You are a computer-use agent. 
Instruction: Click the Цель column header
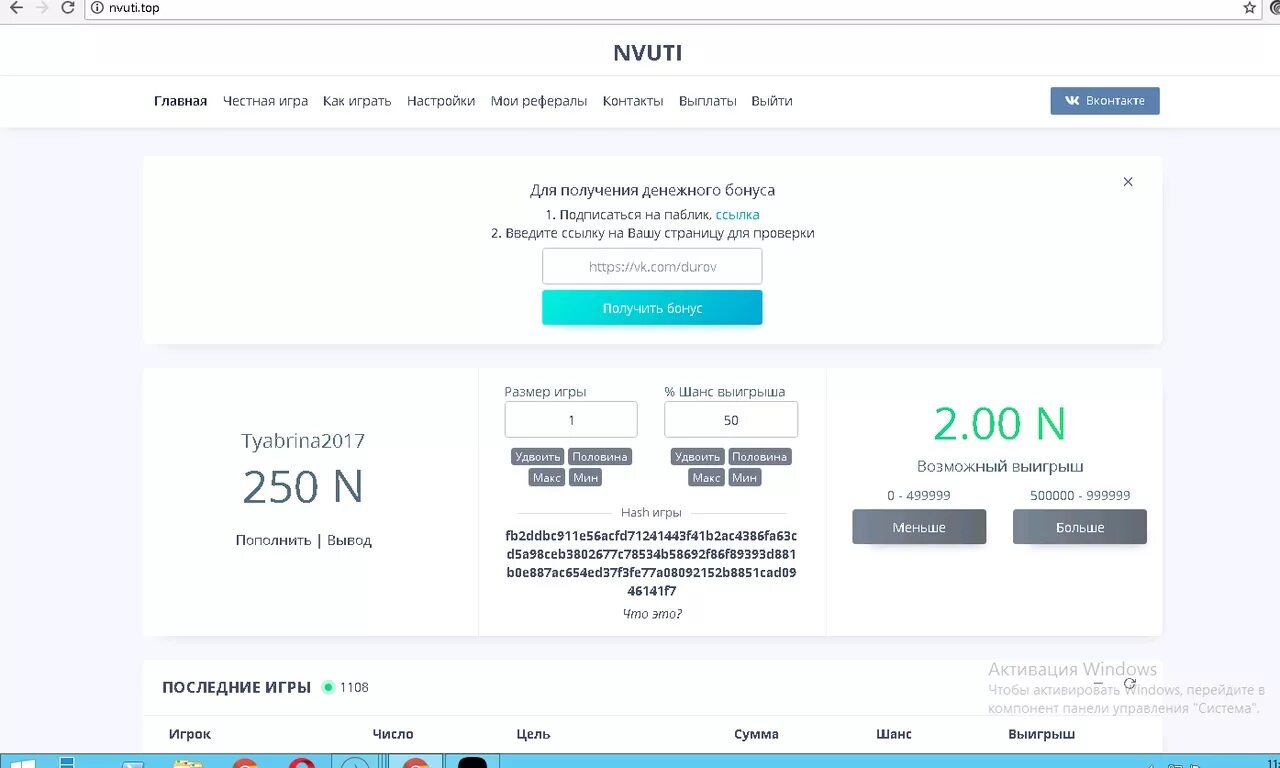[534, 734]
